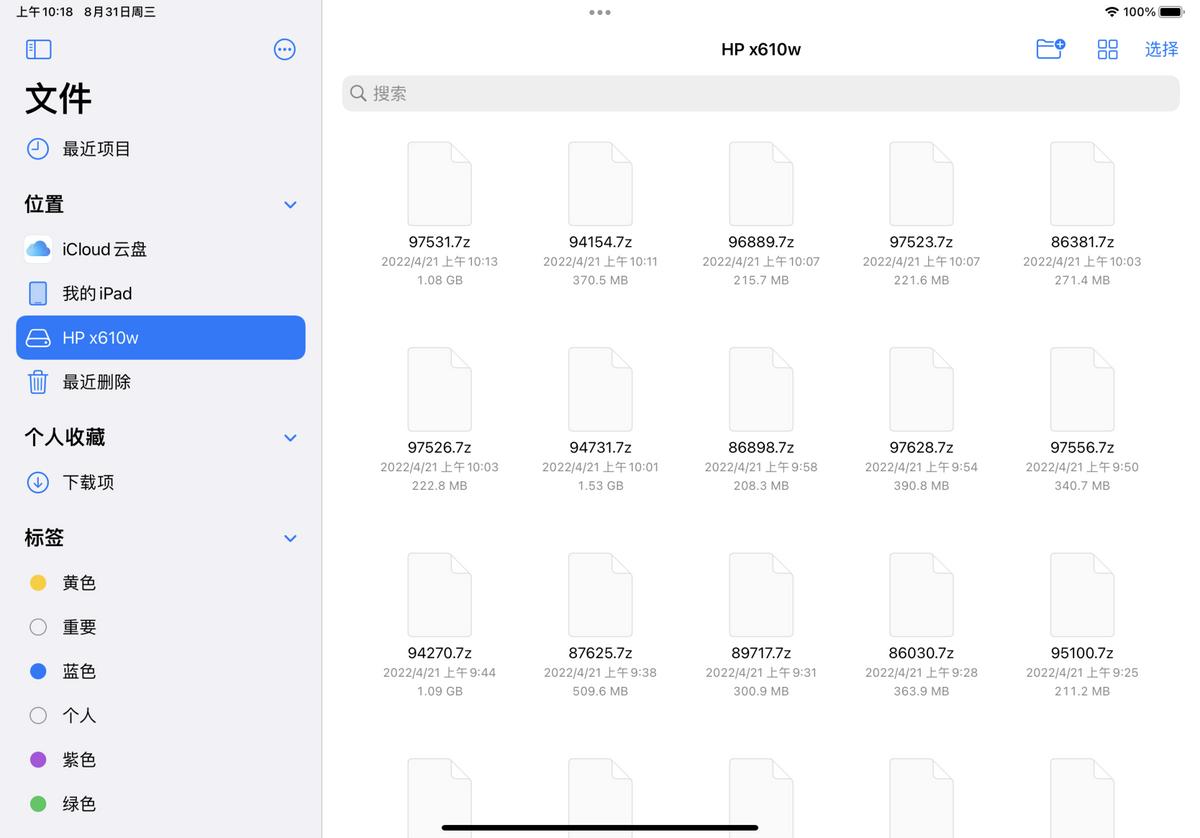Select the HP x610w drive
1200x838 pixels.
[100, 337]
